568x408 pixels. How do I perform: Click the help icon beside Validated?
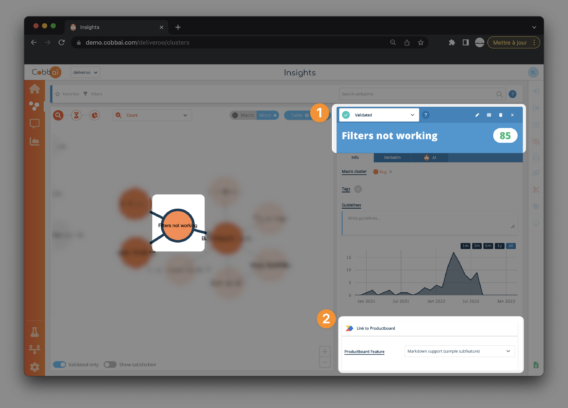pos(426,115)
